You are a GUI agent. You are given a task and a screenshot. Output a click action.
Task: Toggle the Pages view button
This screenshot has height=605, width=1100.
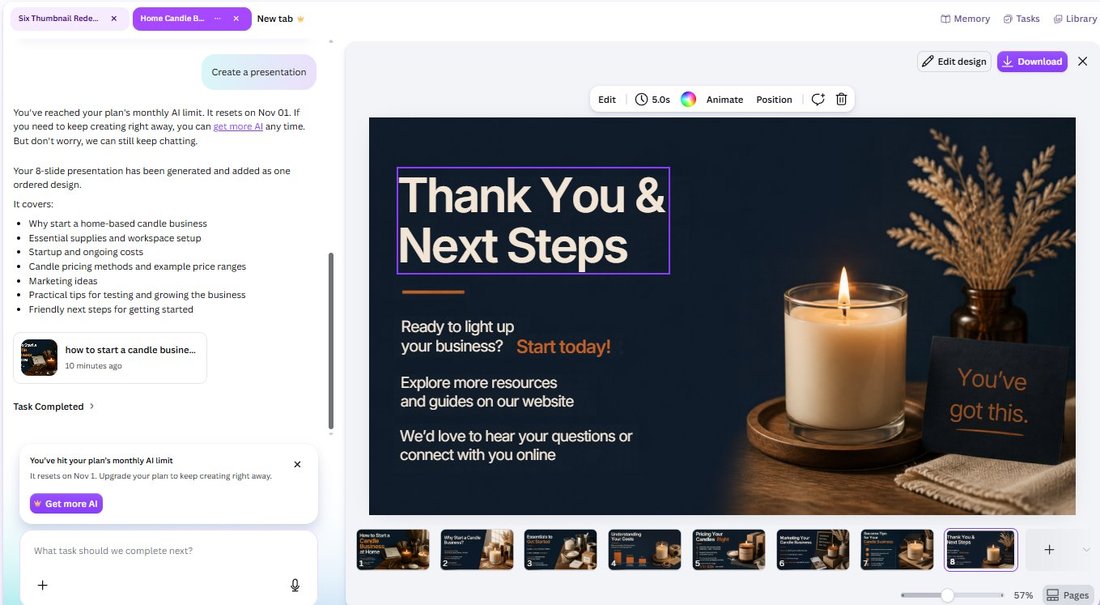coord(1068,595)
